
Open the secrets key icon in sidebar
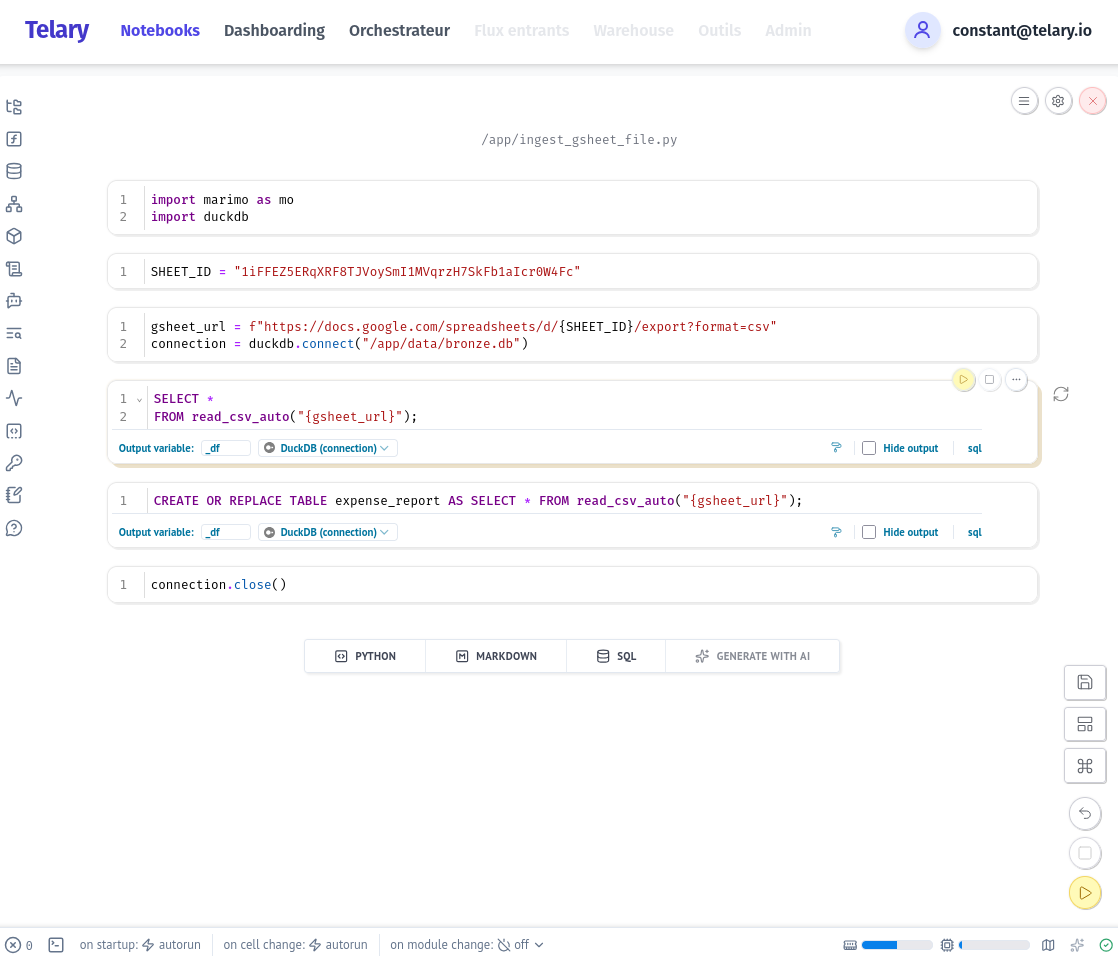click(14, 463)
